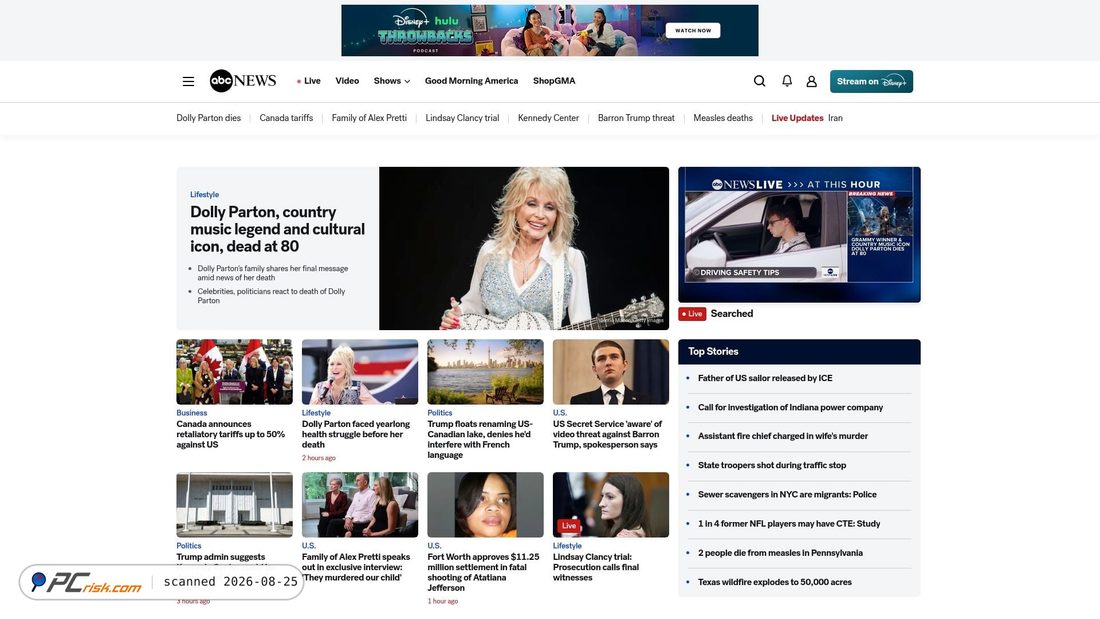Open Barron Trump photo thumbnail
The image size is (1100, 619).
(x=611, y=372)
